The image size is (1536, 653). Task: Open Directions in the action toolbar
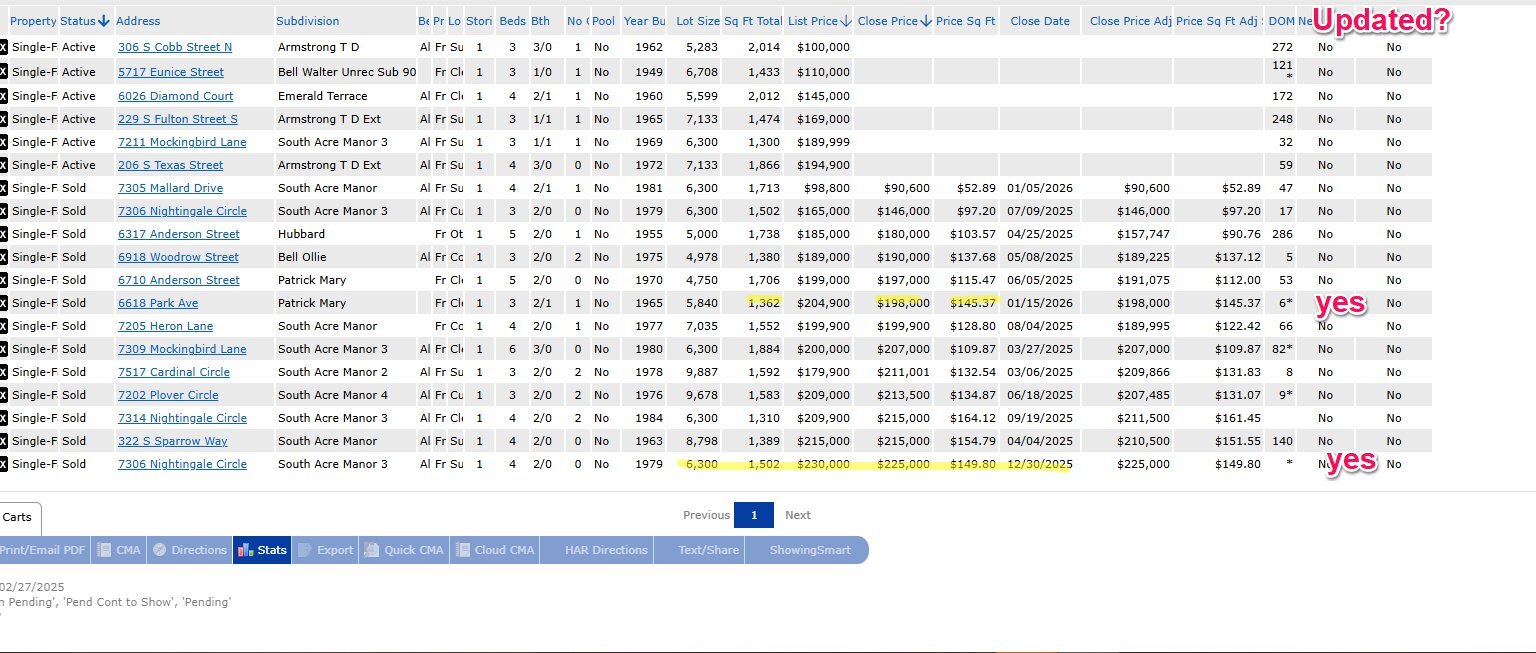point(189,550)
